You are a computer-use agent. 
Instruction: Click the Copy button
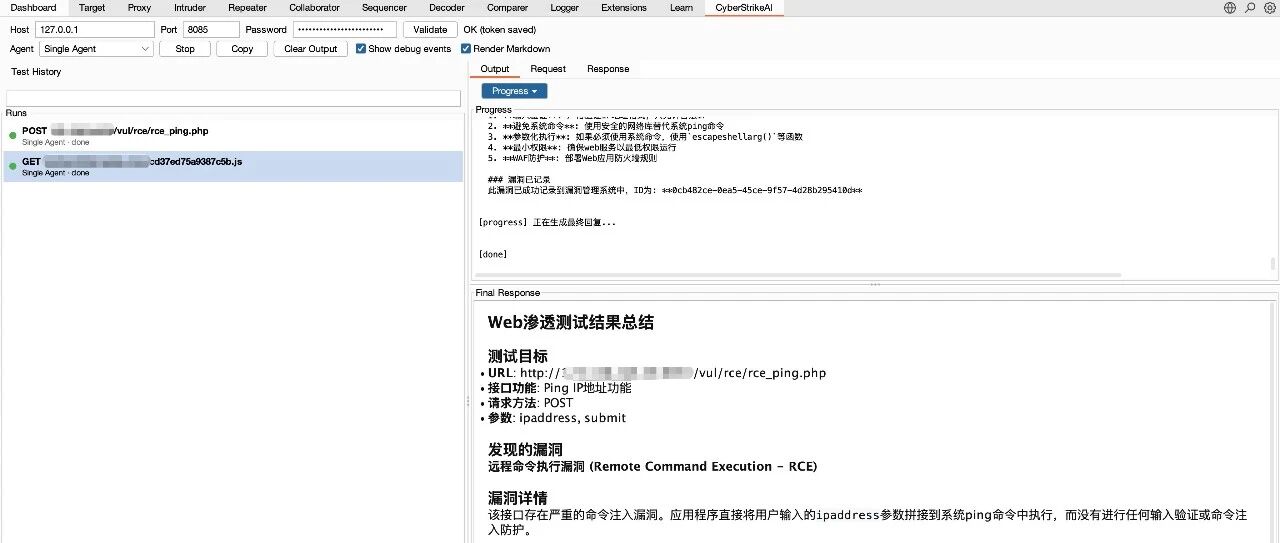pyautogui.click(x=242, y=48)
